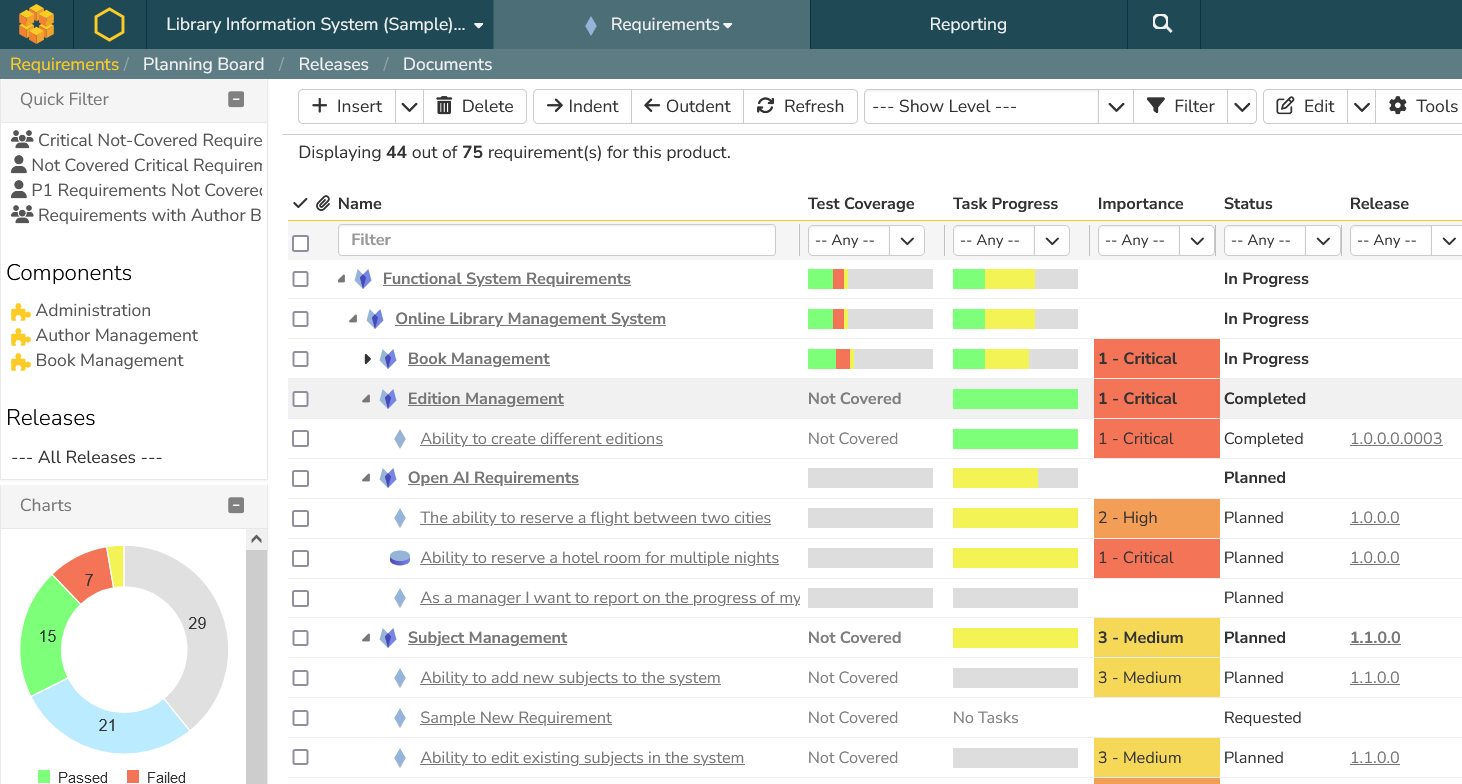Tick the checkbox for Subject Management
This screenshot has height=784, width=1462.
(300, 638)
